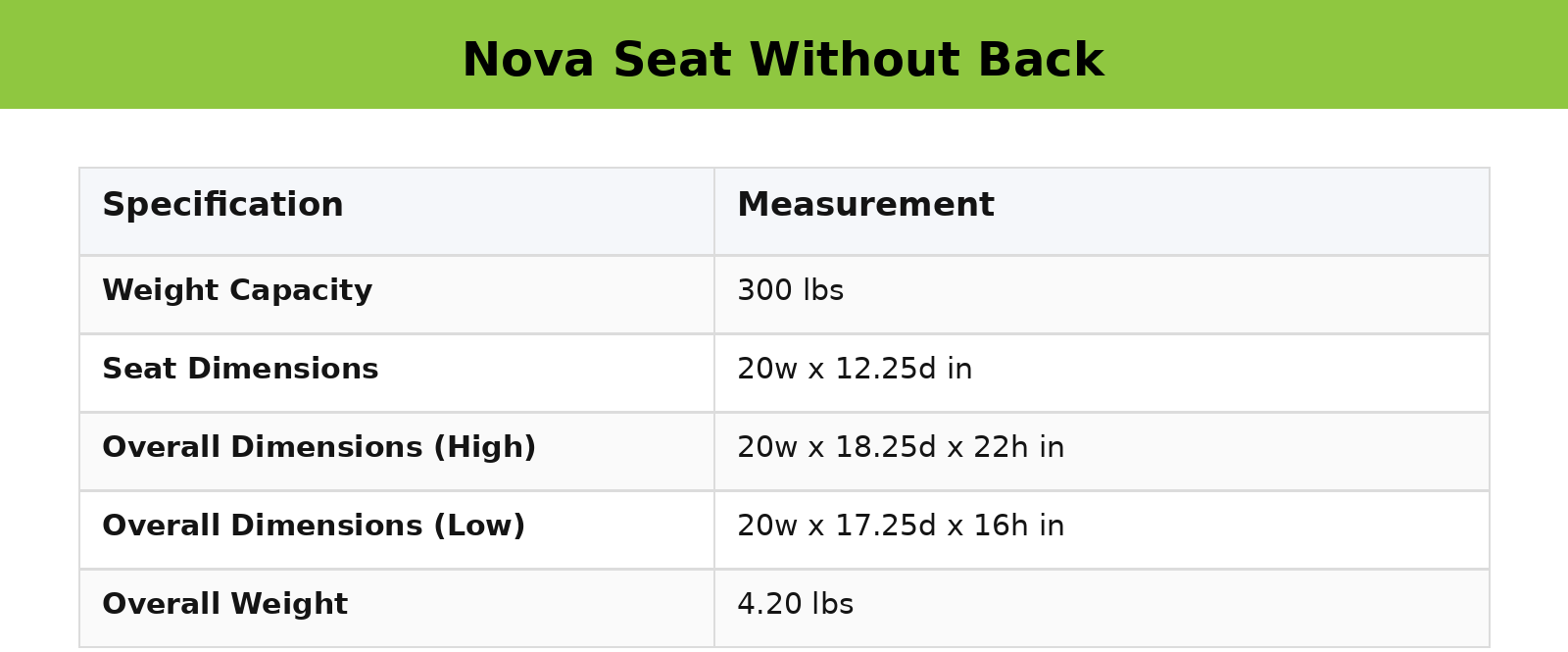Image resolution: width=1568 pixels, height=652 pixels.
Task: Click the Seat Dimensions row label
Action: tap(240, 370)
